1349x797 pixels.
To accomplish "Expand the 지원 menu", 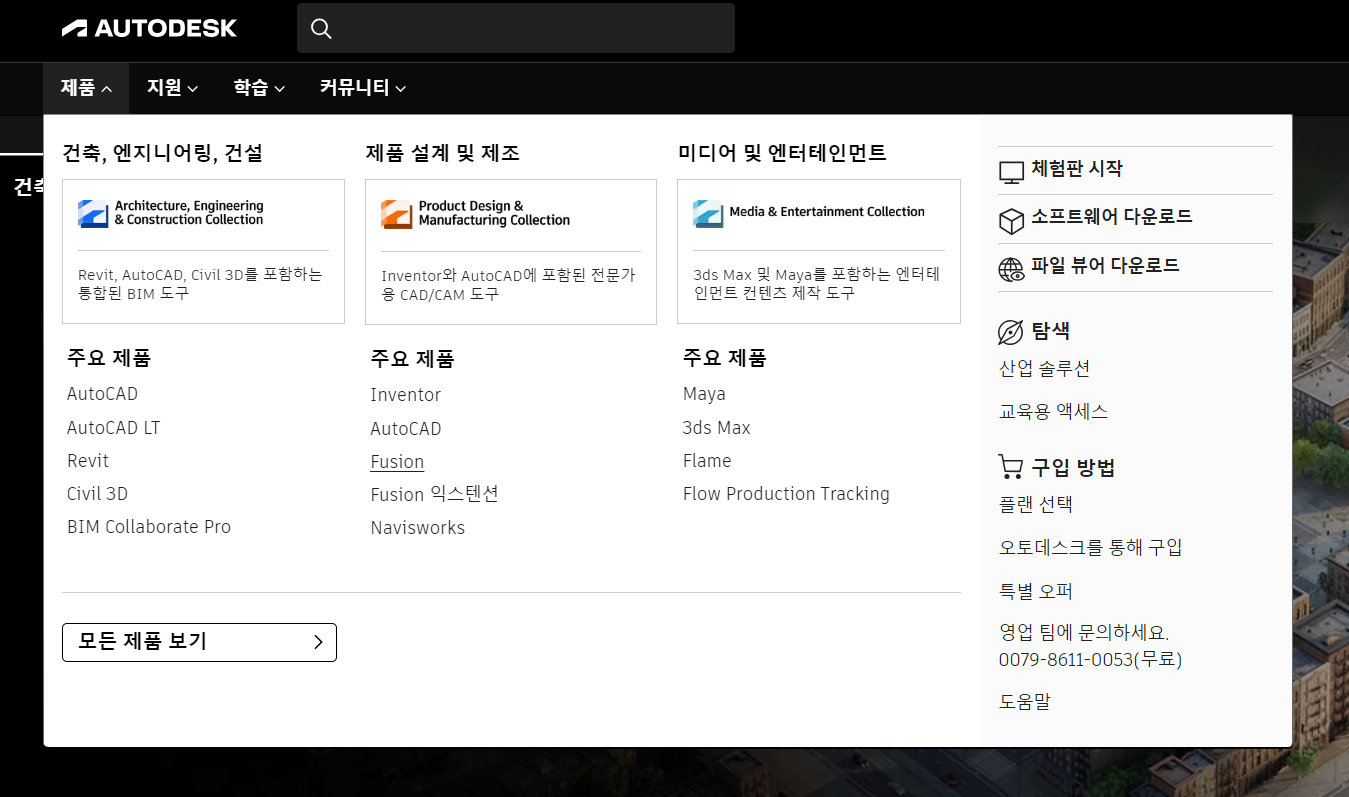I will coord(172,88).
